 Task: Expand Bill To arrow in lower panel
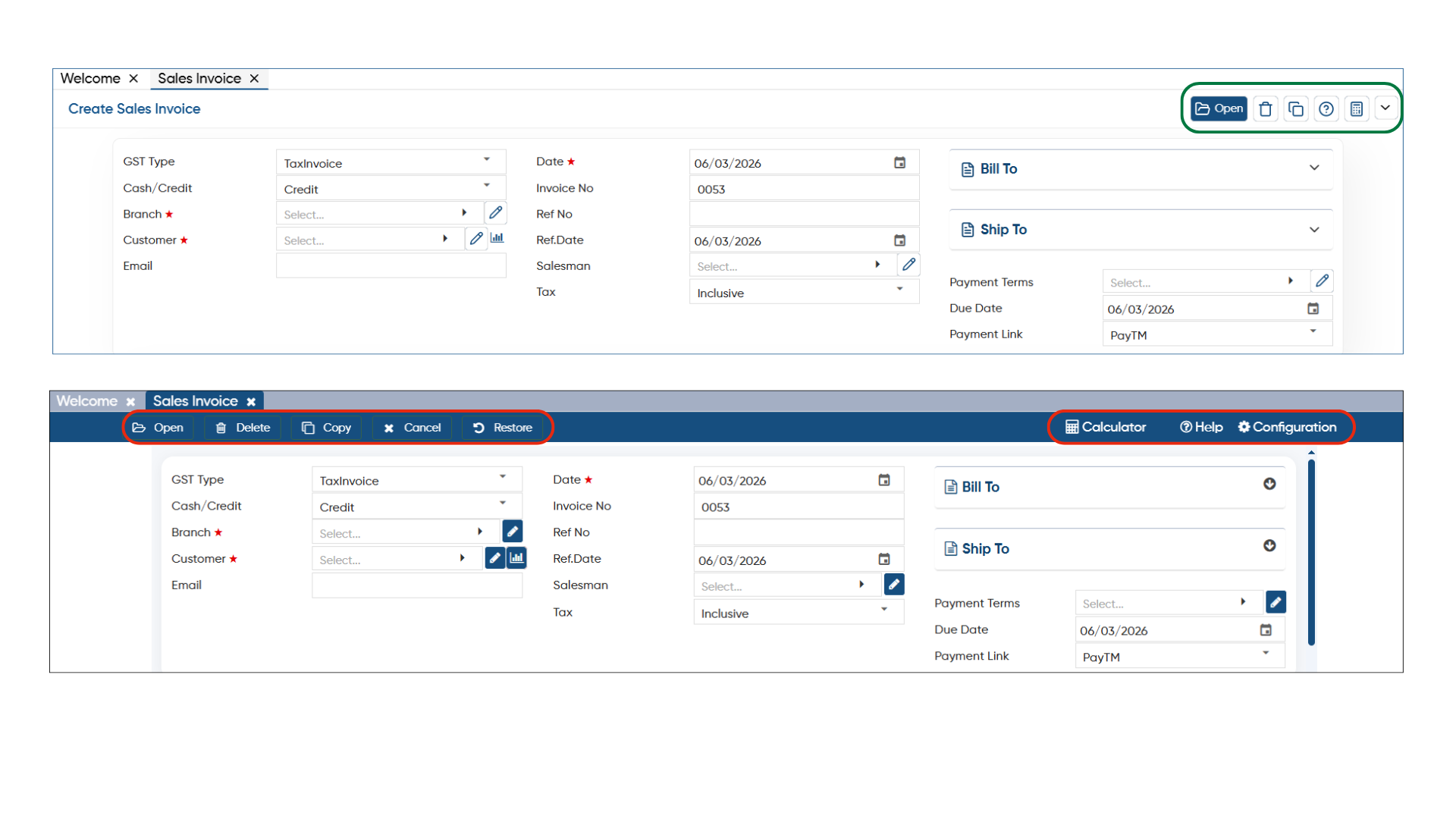tap(1269, 485)
